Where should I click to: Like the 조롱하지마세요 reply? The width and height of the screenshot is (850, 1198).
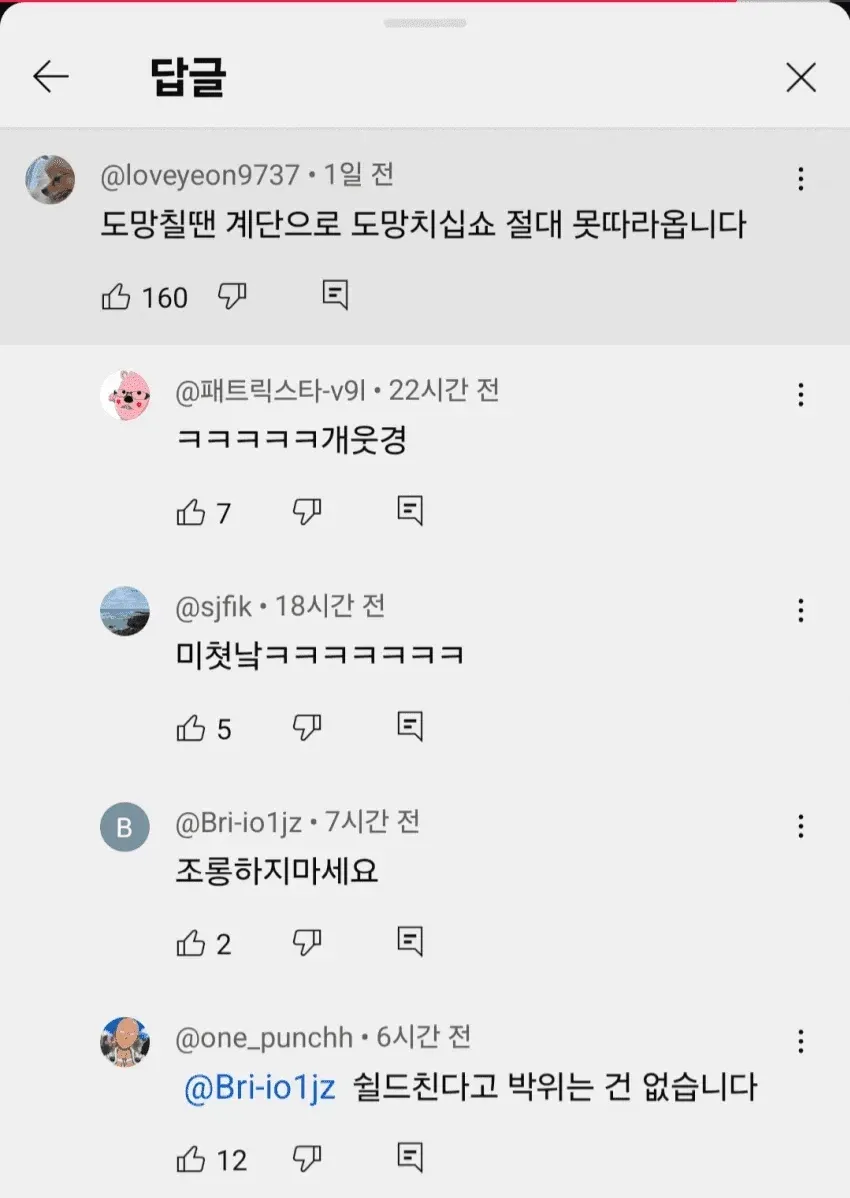(191, 944)
